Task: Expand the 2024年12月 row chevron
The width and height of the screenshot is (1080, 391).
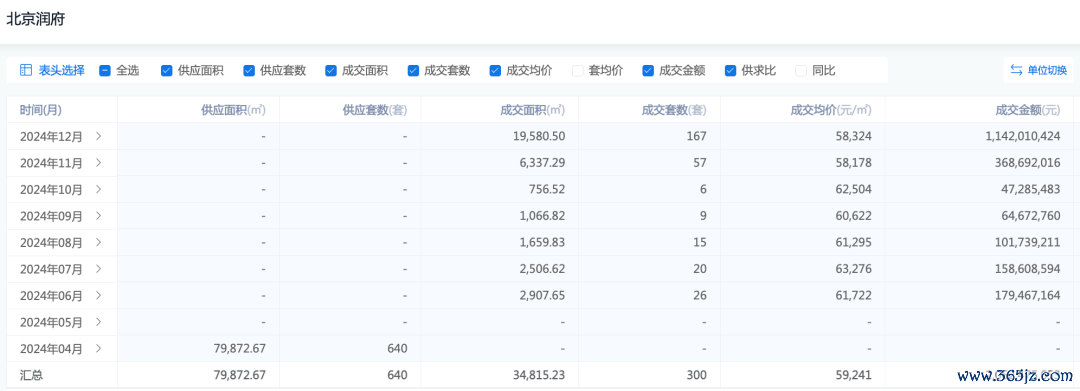Action: (x=98, y=136)
